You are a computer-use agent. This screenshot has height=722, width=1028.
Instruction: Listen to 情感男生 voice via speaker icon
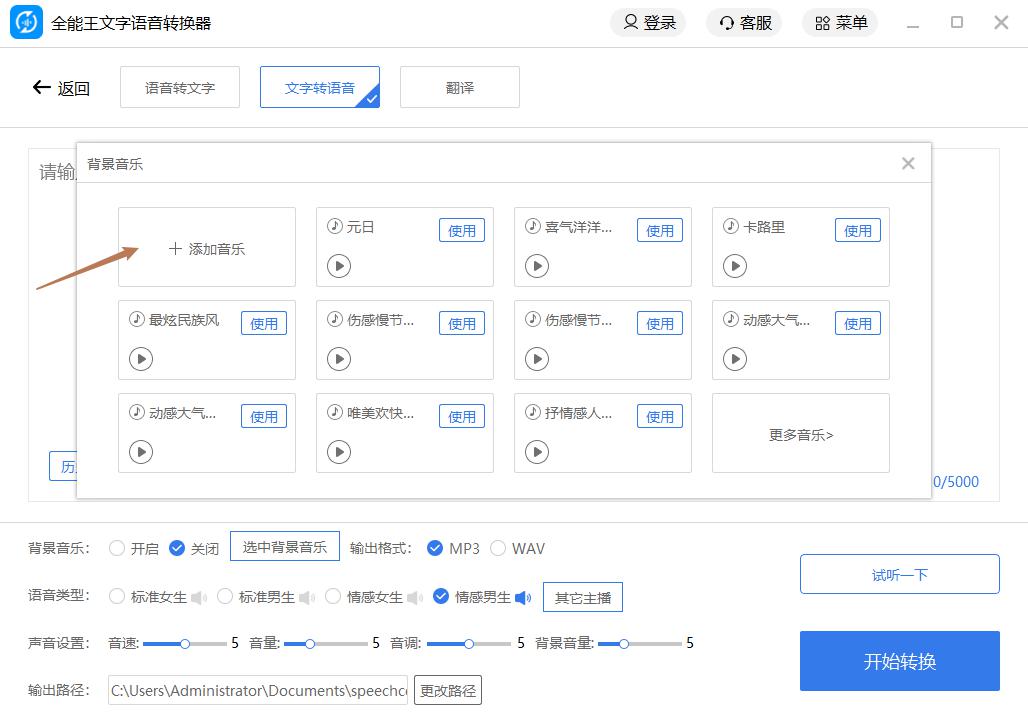[x=523, y=598]
